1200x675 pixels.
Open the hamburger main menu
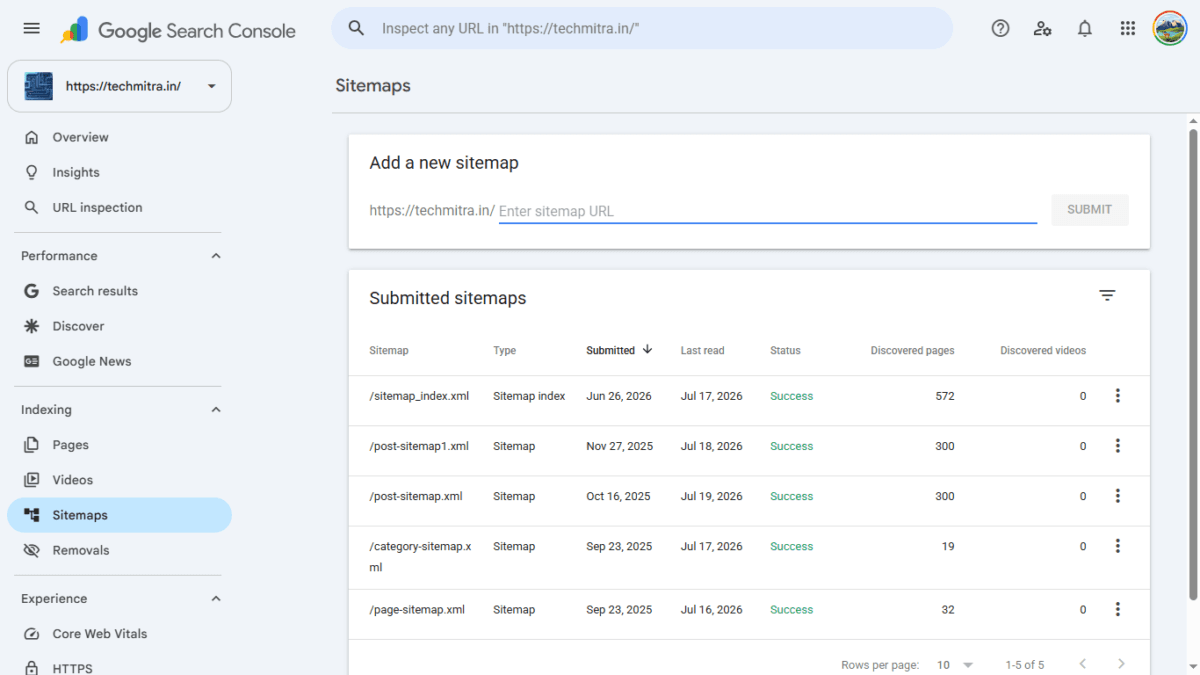pyautogui.click(x=31, y=29)
